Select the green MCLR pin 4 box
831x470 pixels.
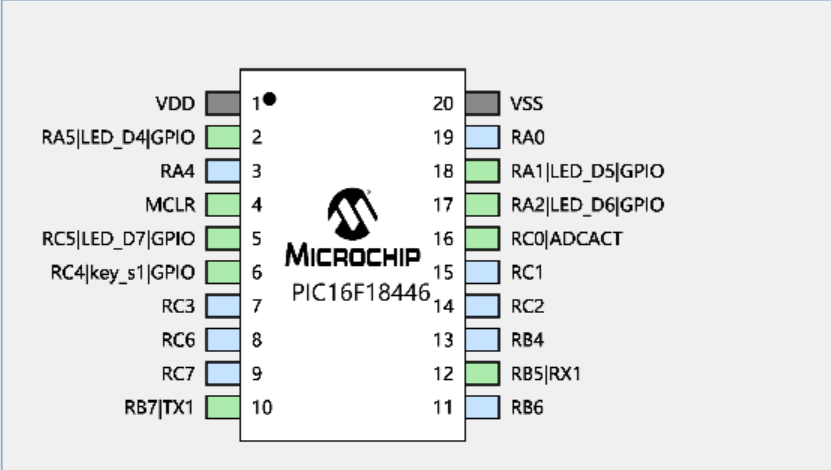[x=223, y=205]
